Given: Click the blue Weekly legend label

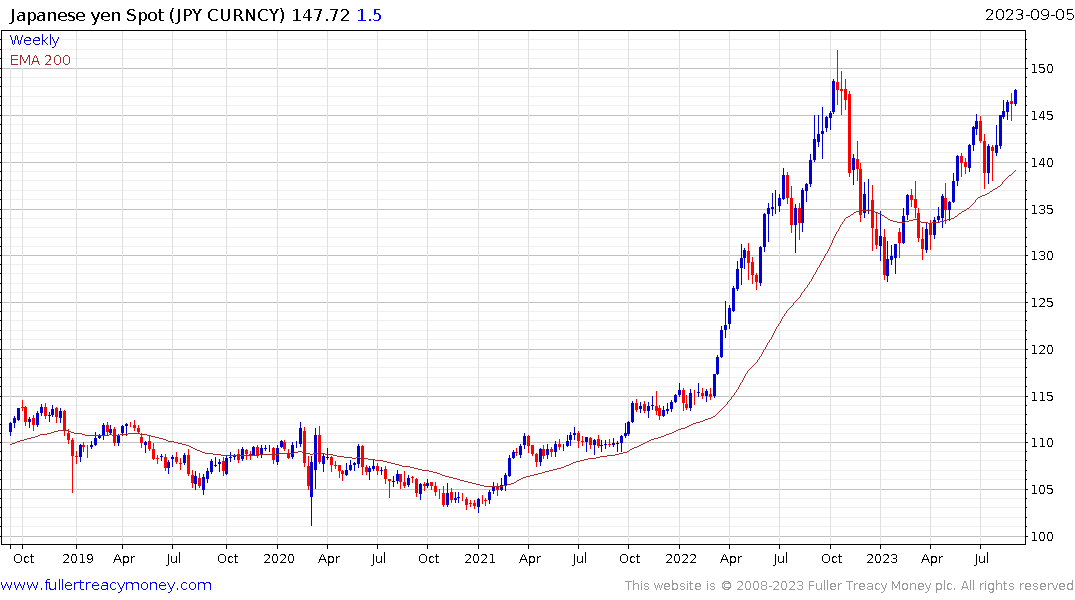Looking at the screenshot, I should pos(34,40).
